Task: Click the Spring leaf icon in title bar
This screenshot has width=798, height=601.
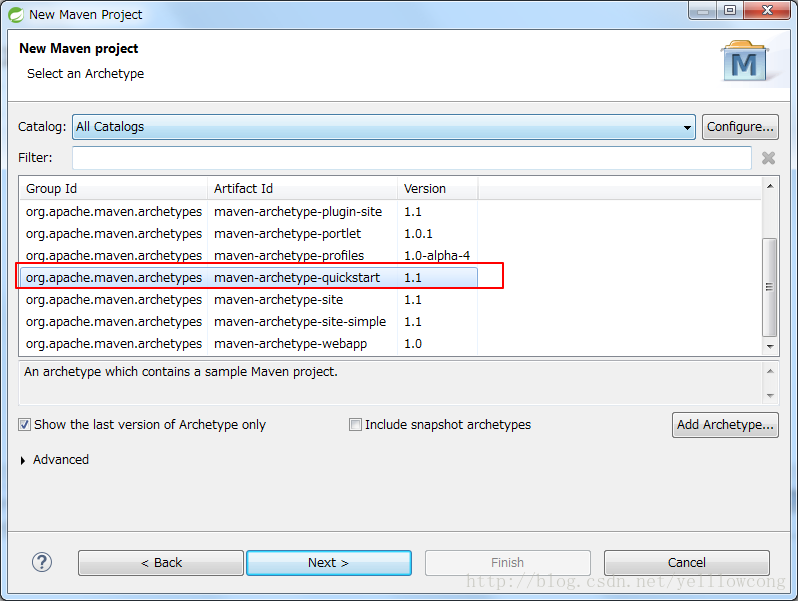Action: pos(16,15)
